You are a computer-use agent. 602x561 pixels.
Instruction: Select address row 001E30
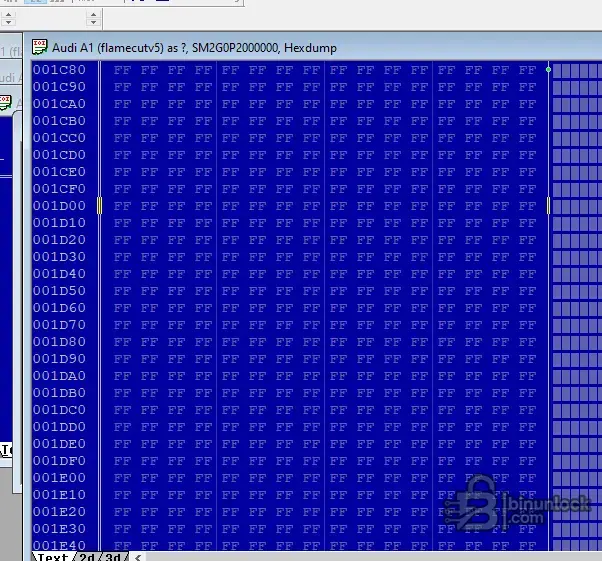(x=59, y=529)
